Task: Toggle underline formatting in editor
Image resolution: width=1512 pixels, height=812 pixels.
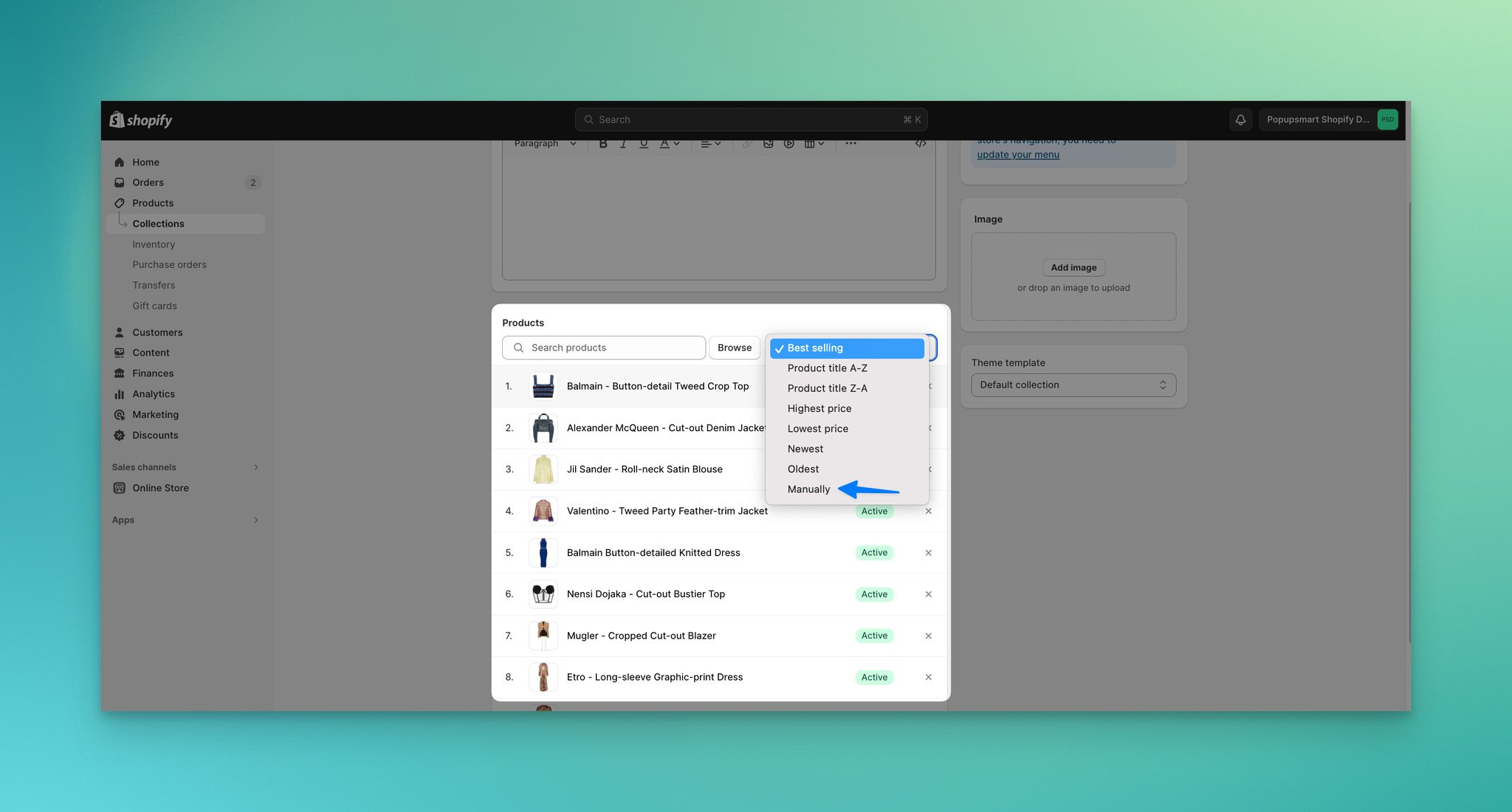Action: [x=644, y=144]
